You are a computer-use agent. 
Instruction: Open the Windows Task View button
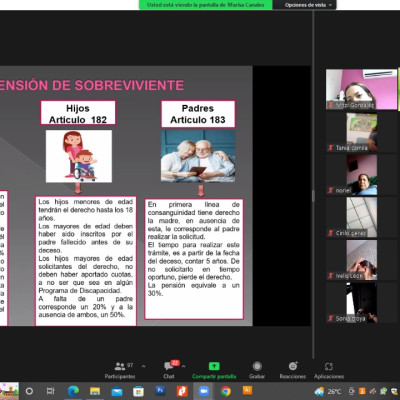pos(50,391)
